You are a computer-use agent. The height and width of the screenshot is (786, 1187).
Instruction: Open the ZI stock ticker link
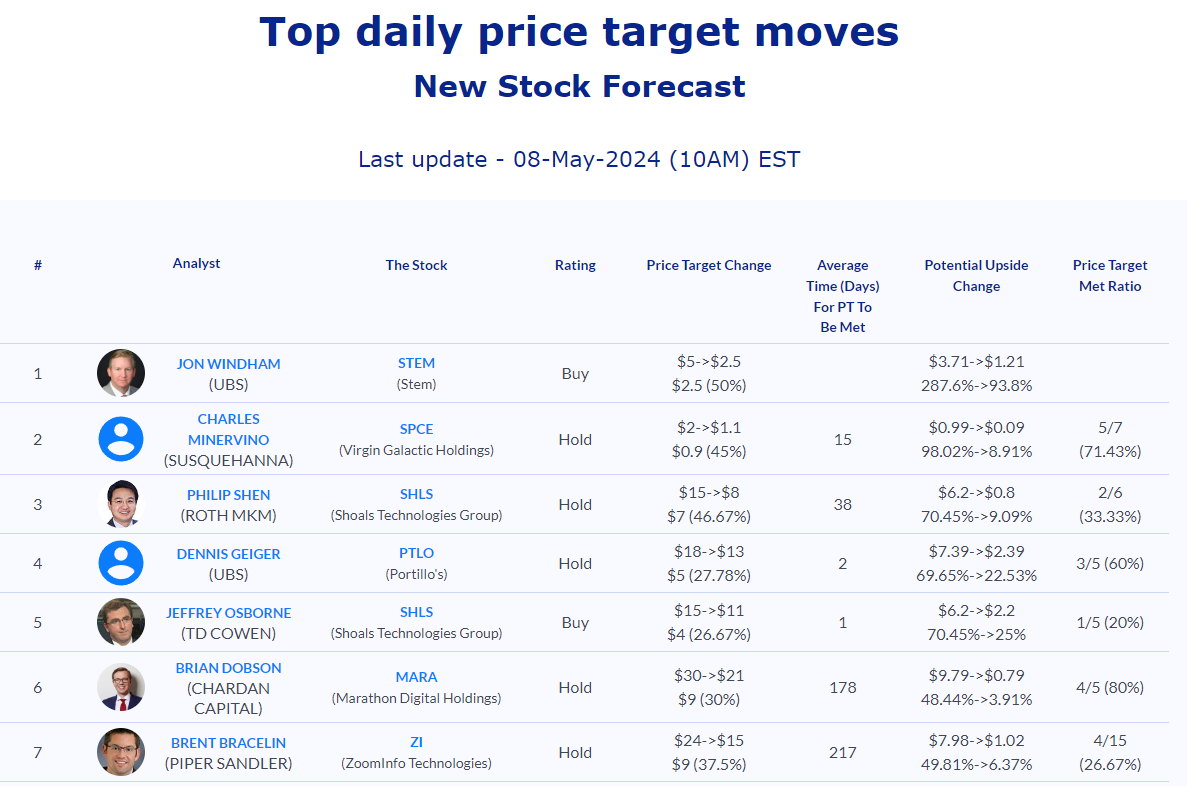click(416, 742)
